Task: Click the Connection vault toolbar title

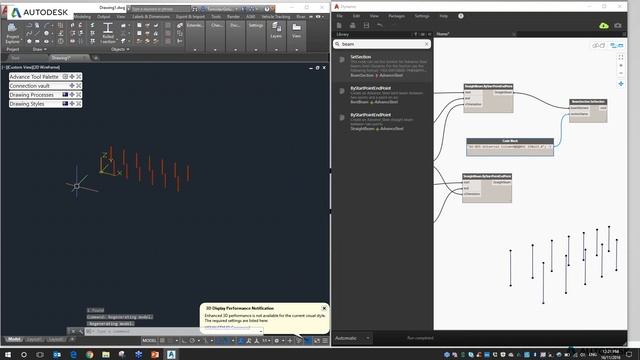Action: pos(29,86)
